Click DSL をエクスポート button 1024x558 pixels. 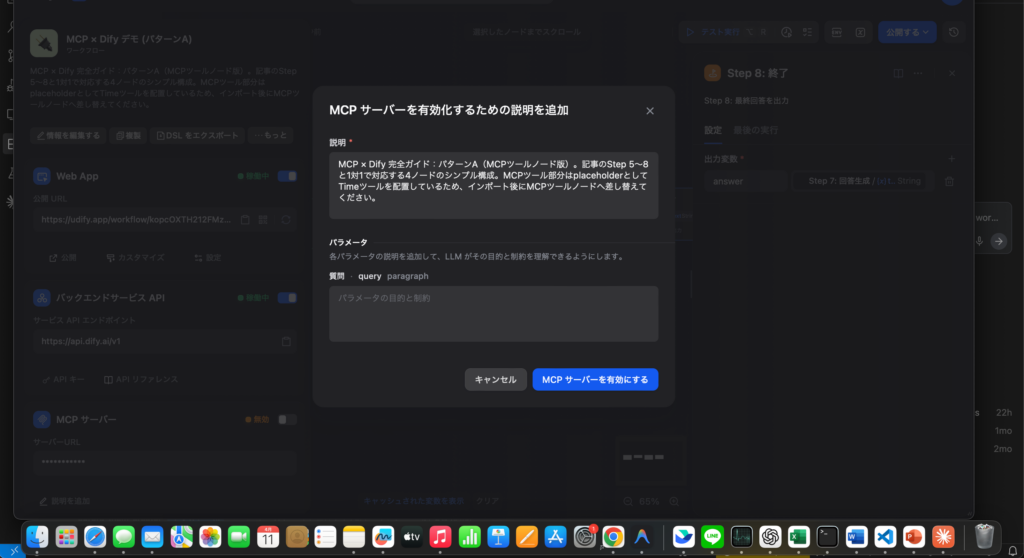pyautogui.click(x=197, y=135)
